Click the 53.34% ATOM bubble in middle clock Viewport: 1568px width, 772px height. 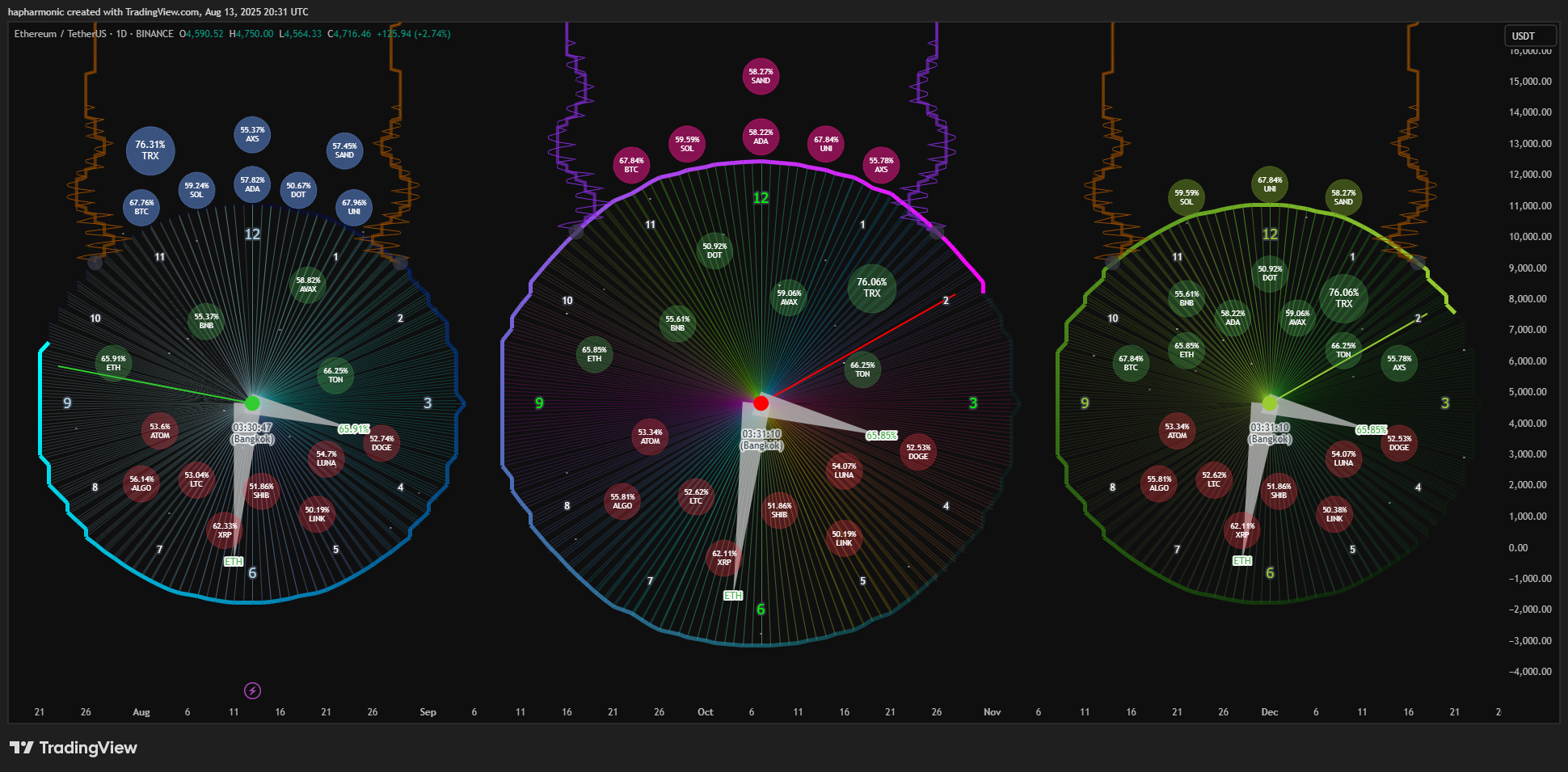650,437
